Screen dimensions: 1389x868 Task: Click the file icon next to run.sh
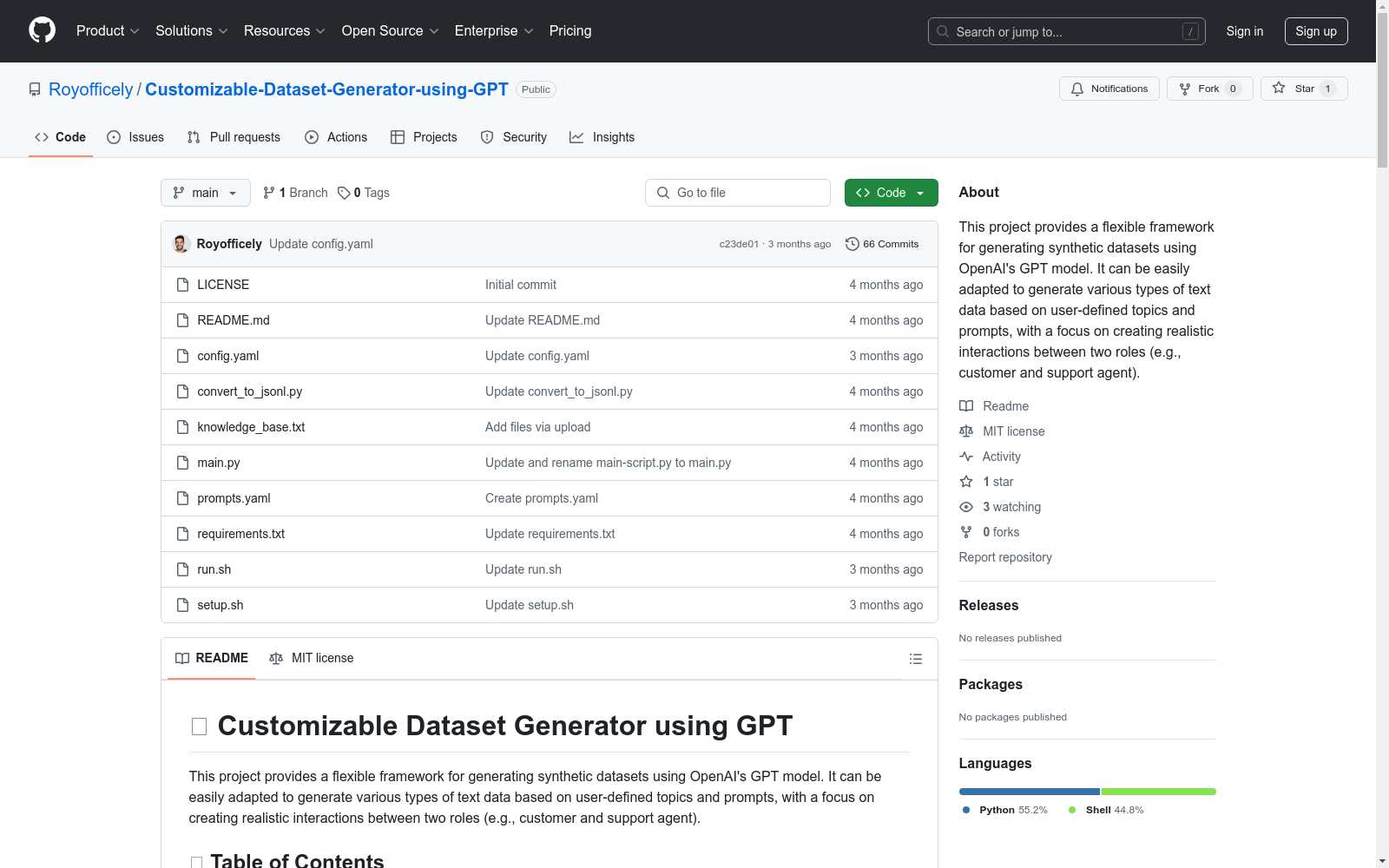click(x=182, y=569)
